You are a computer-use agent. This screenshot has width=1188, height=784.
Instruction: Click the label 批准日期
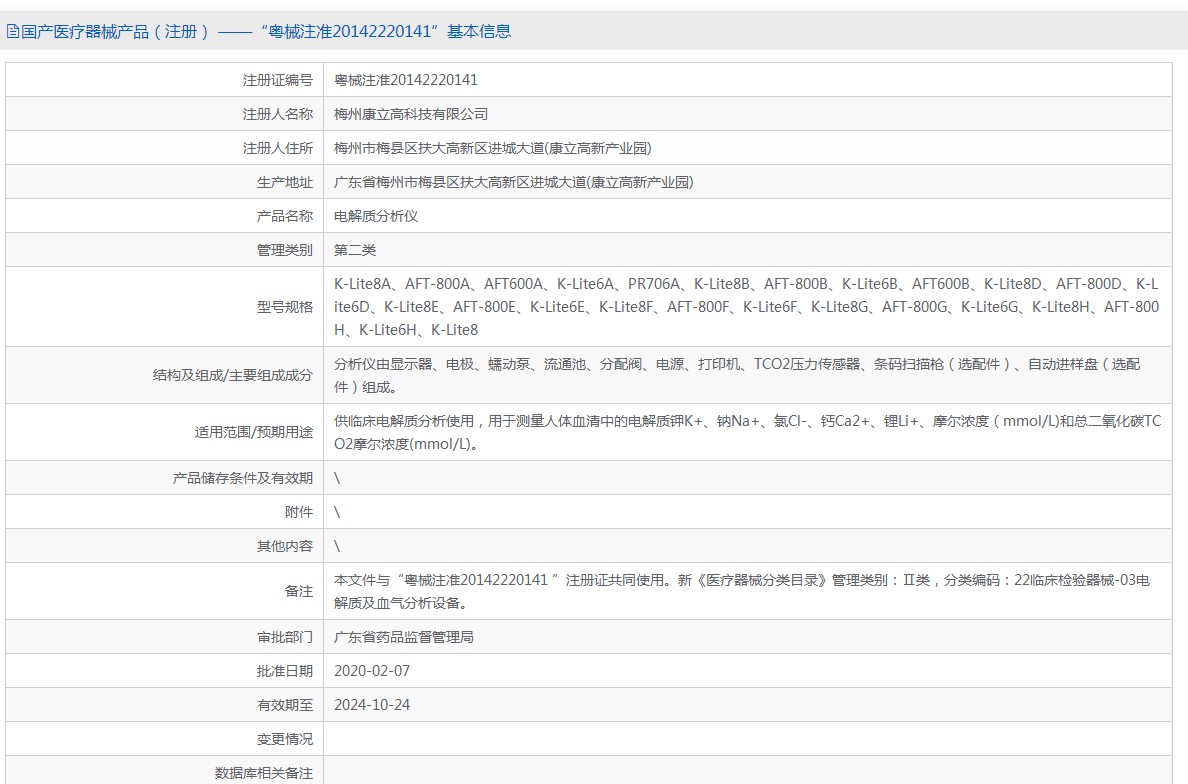coord(284,671)
